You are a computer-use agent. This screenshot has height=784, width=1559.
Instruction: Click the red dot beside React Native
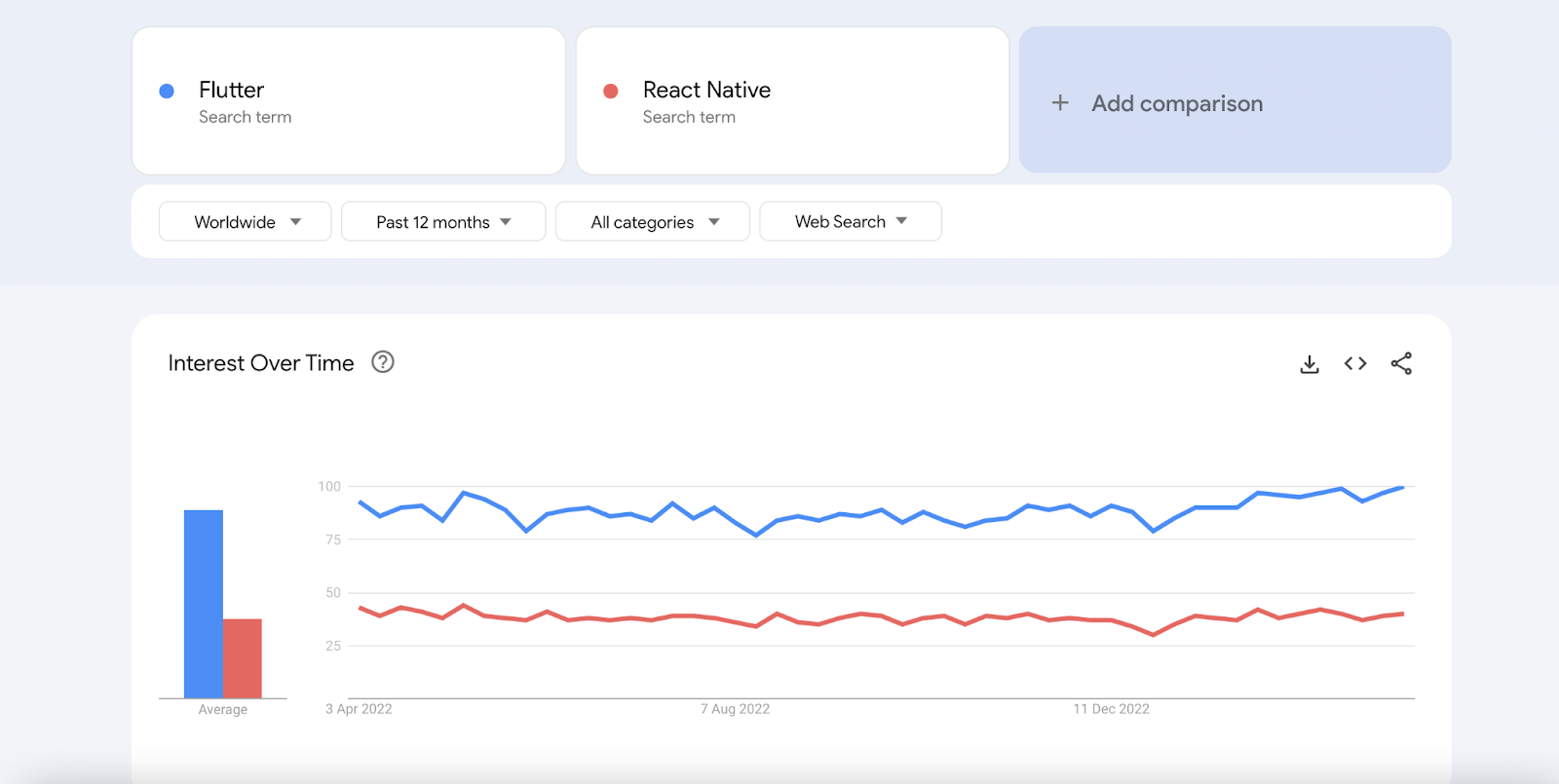(611, 91)
